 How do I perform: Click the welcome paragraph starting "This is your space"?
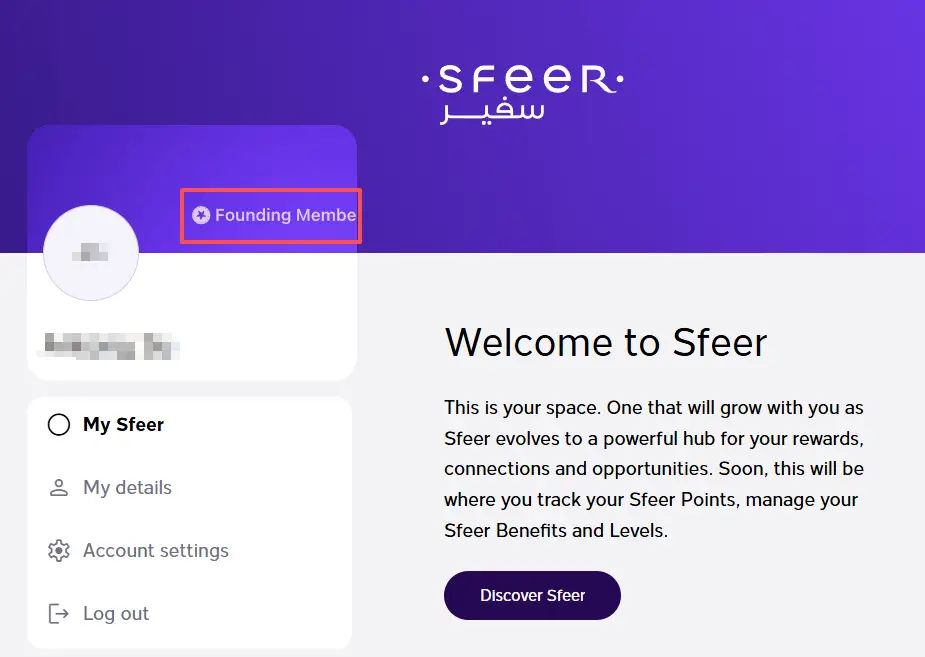click(x=654, y=469)
